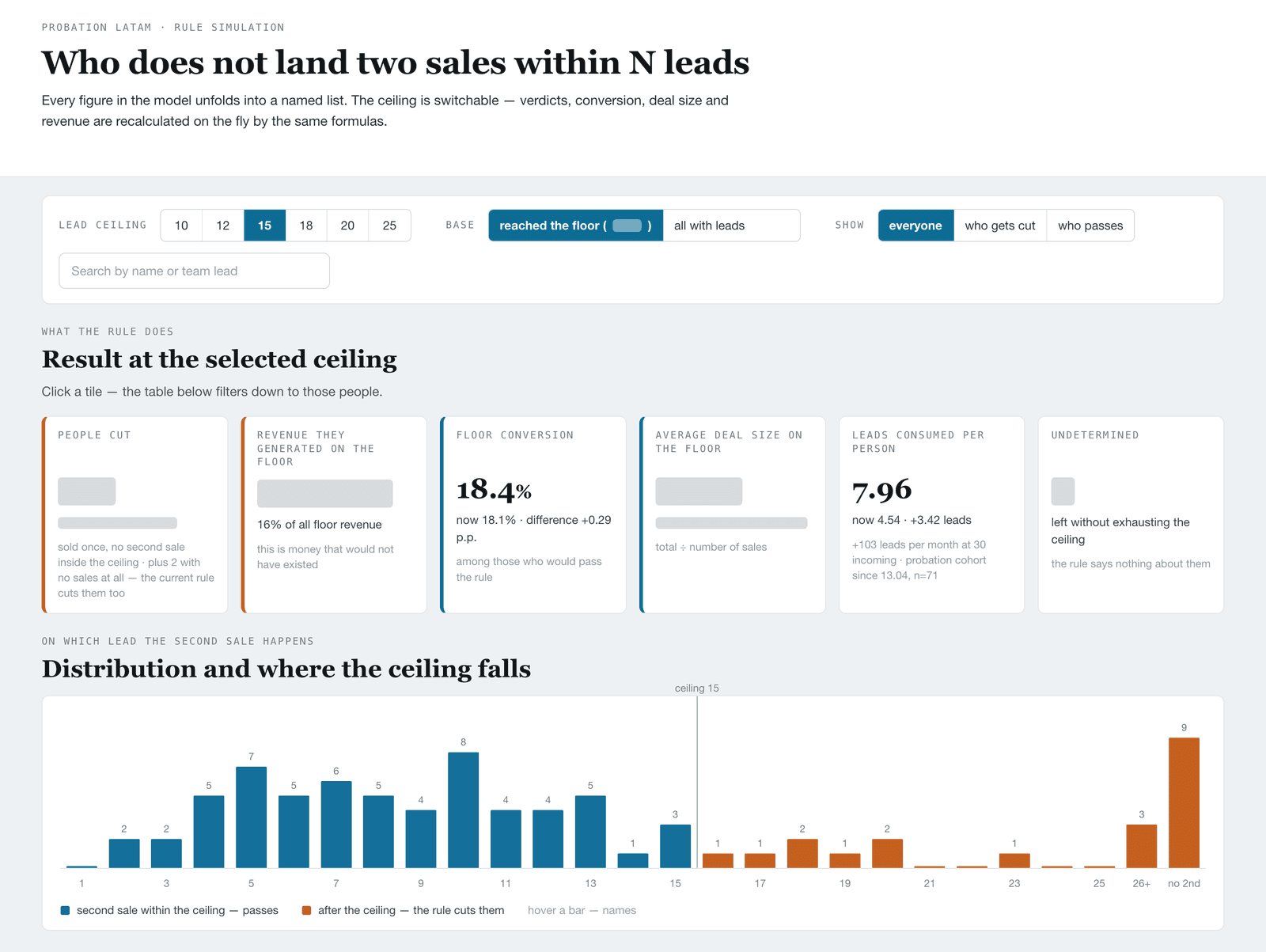Select the orange lead 19 bar
The width and height of the screenshot is (1266, 952).
pos(845,861)
